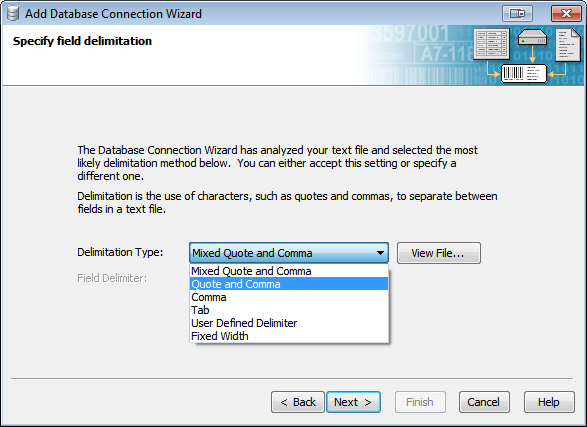Screen dimensions: 587x427
Task: Click the database table icon in banner
Action: 491,44
